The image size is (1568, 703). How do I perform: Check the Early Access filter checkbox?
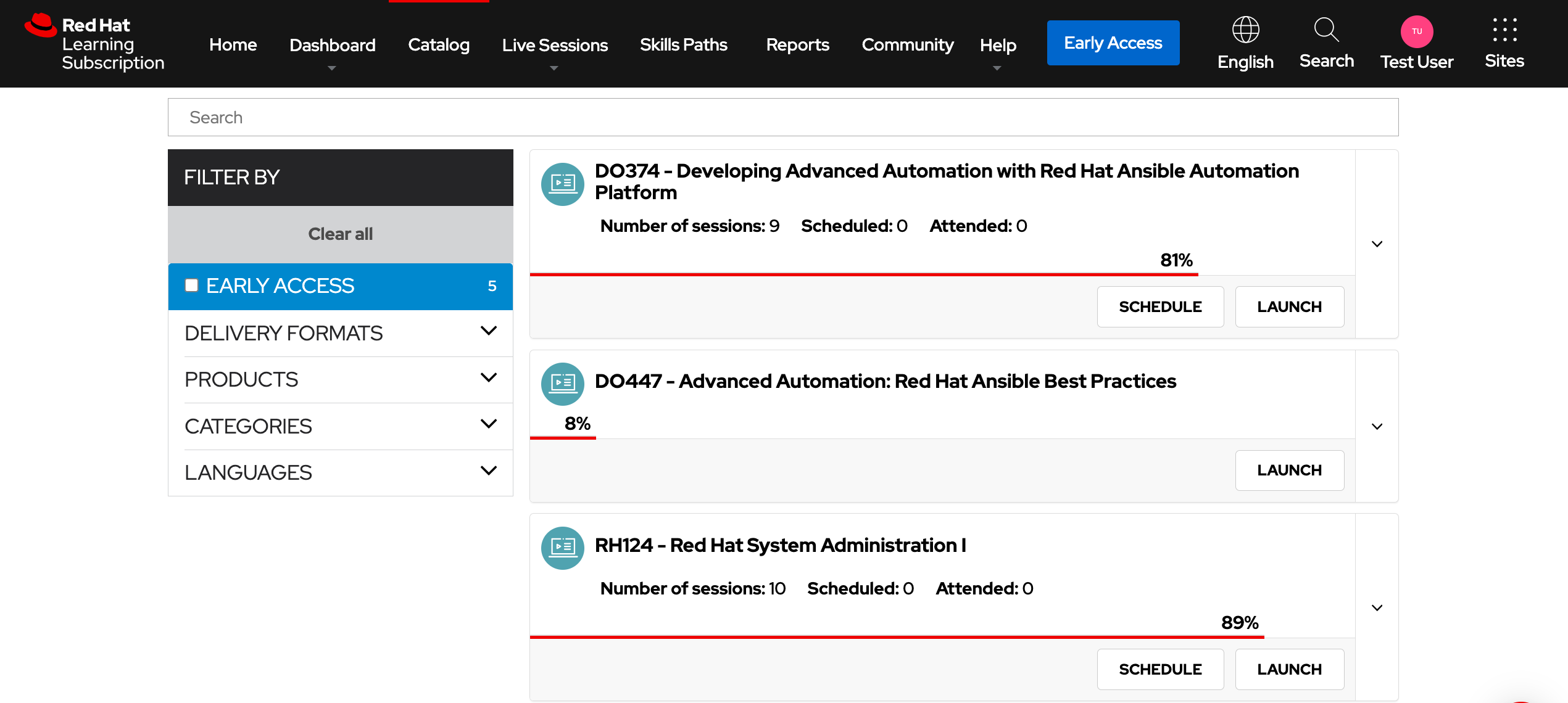(x=191, y=285)
